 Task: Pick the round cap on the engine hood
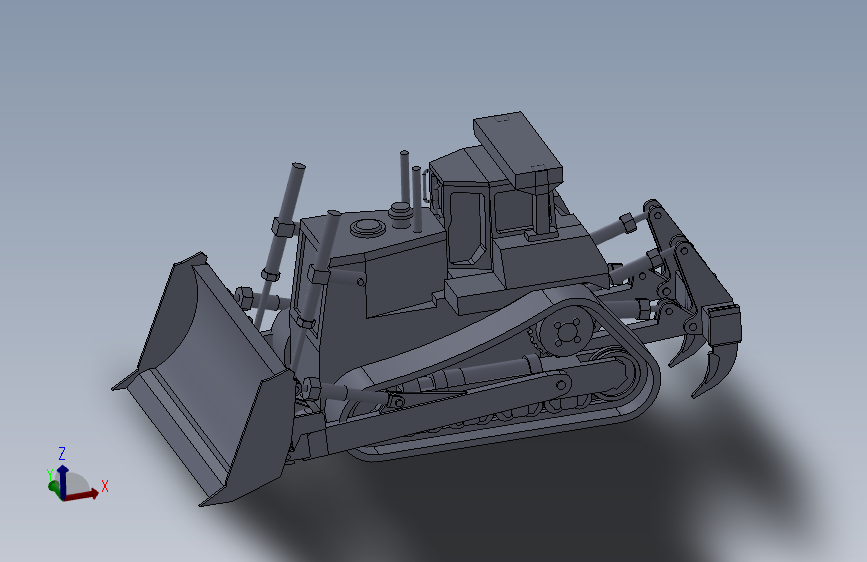pyautogui.click(x=367, y=227)
